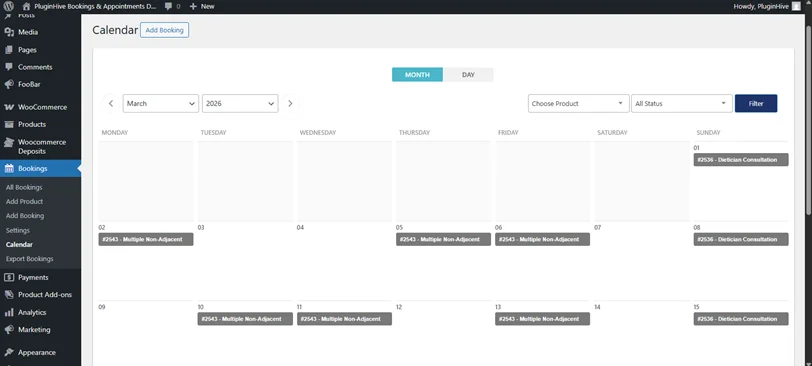Screen dimensions: 812x366
Task: Open the Pages sidebar icon
Action: coord(9,50)
